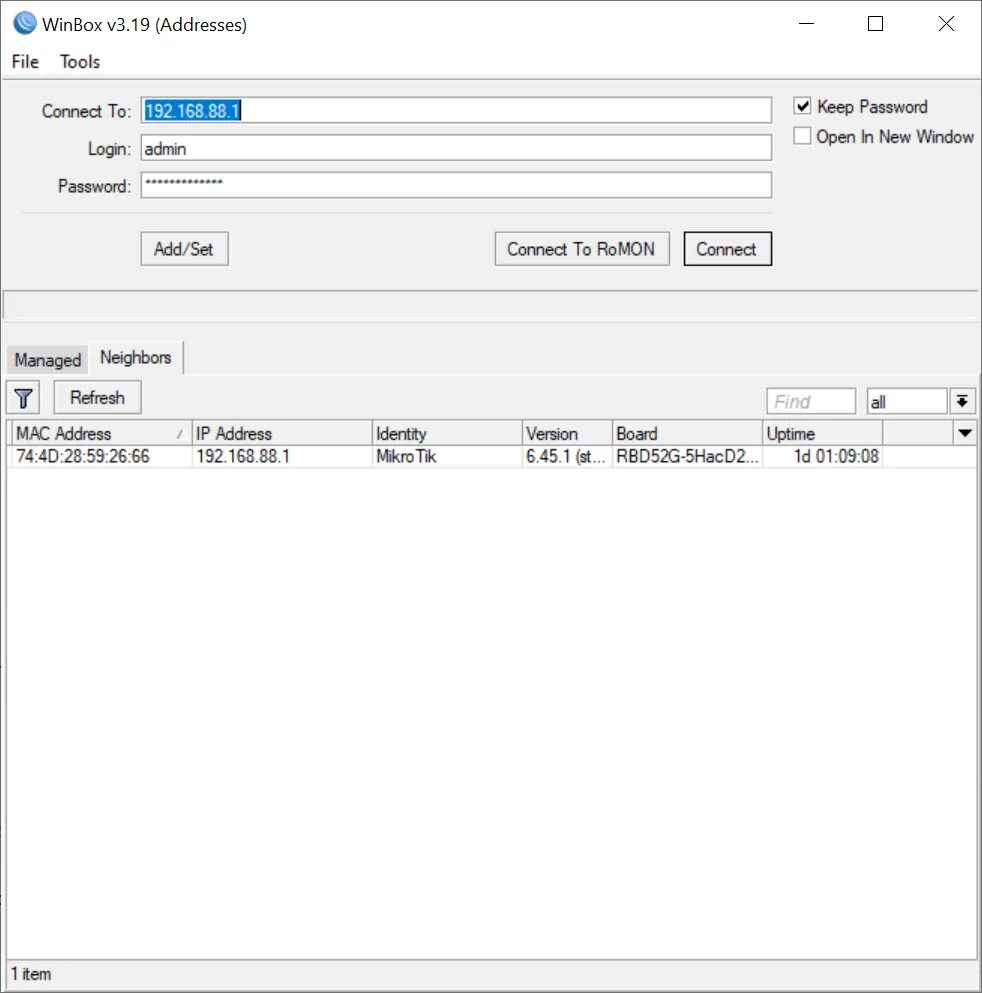This screenshot has height=993, width=982.
Task: Click the filter funnel icon
Action: coord(23,398)
